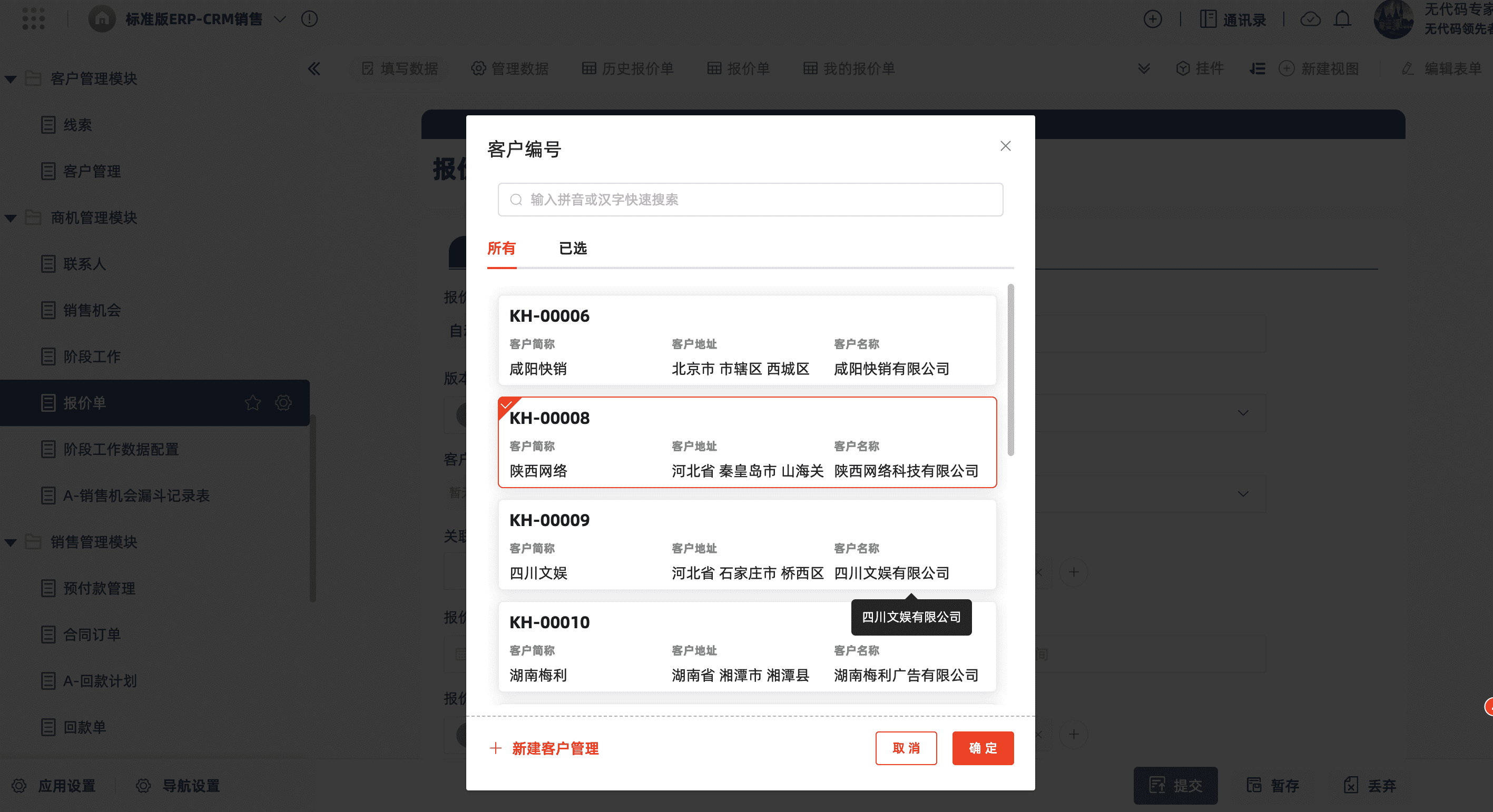Image resolution: width=1493 pixels, height=812 pixels.
Task: Click the add plus circle icon in header
Action: [x=1152, y=19]
